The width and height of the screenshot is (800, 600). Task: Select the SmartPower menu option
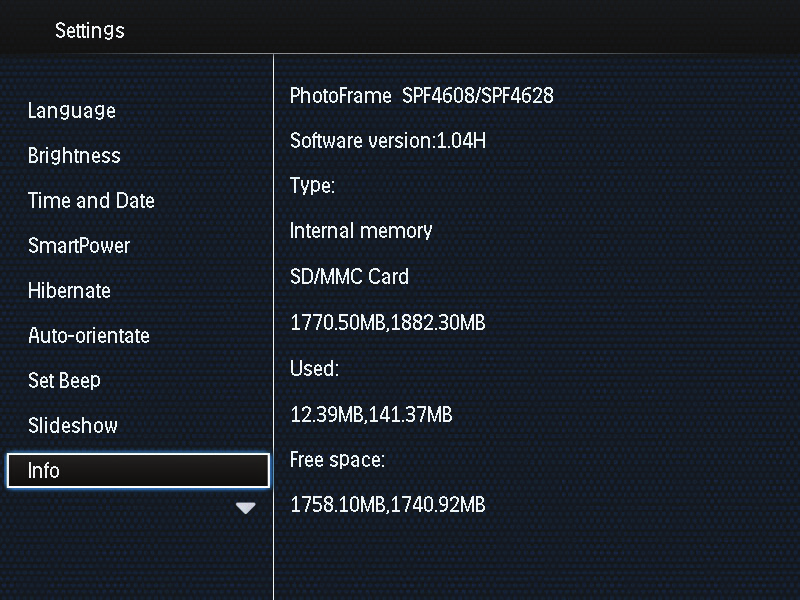pyautogui.click(x=79, y=245)
